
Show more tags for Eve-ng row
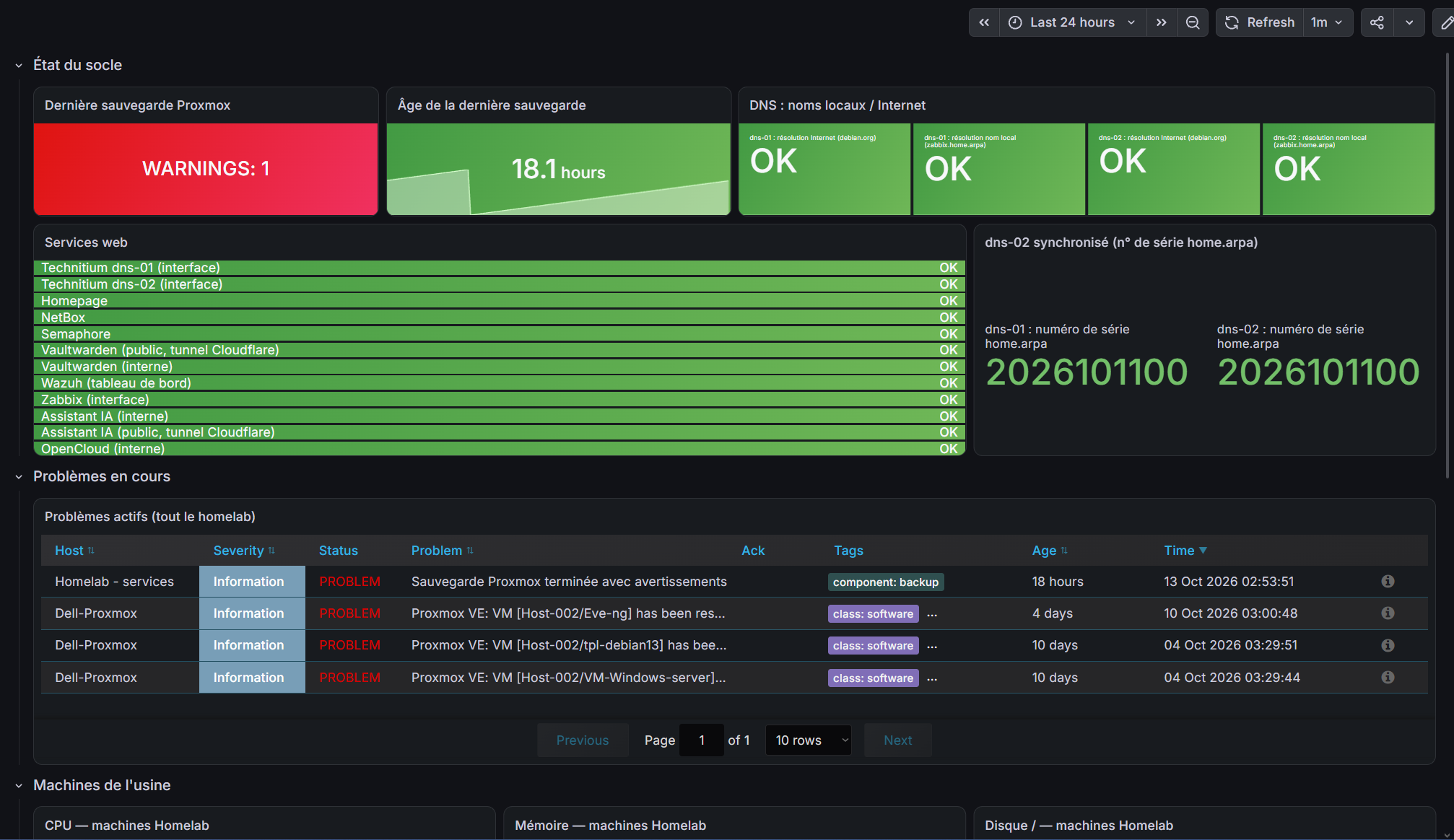click(932, 615)
